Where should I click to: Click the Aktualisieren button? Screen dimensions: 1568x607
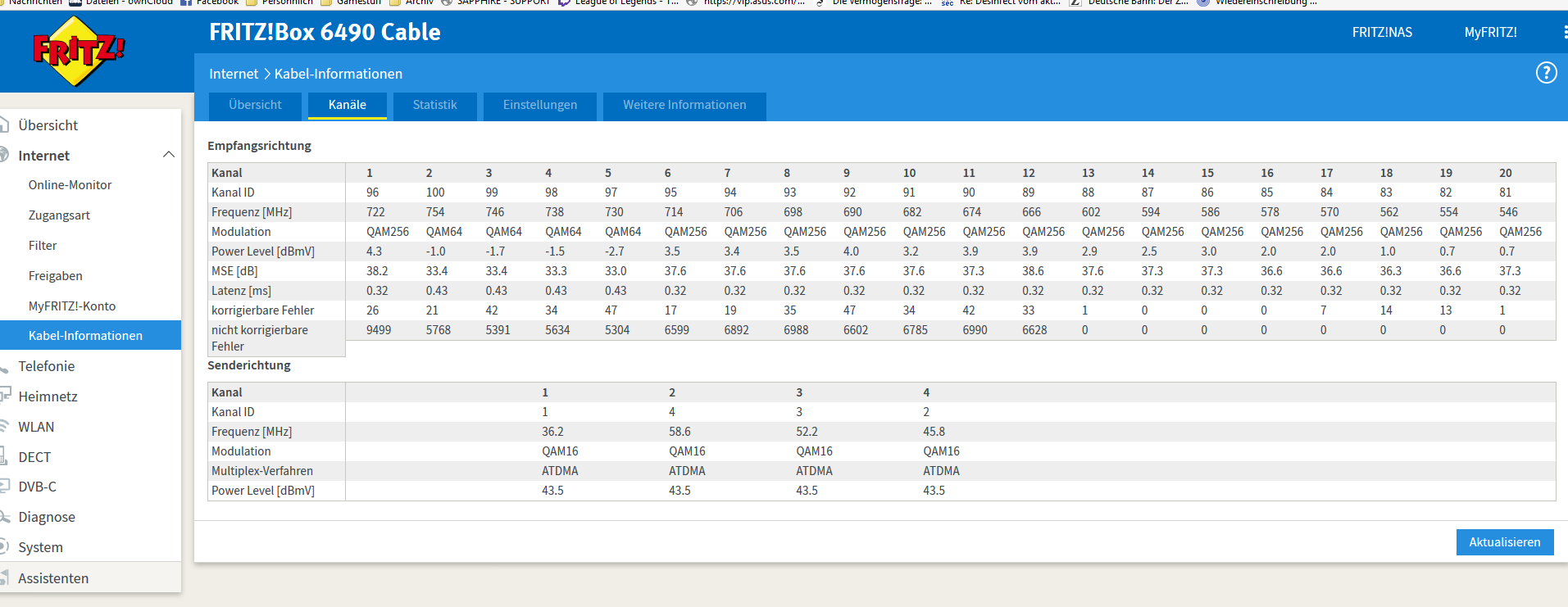pos(1504,542)
